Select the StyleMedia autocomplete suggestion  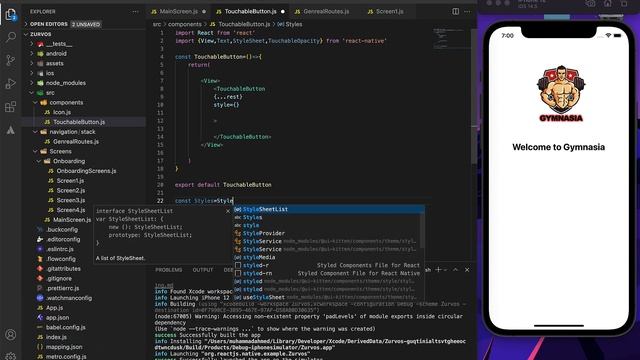pyautogui.click(x=328, y=258)
